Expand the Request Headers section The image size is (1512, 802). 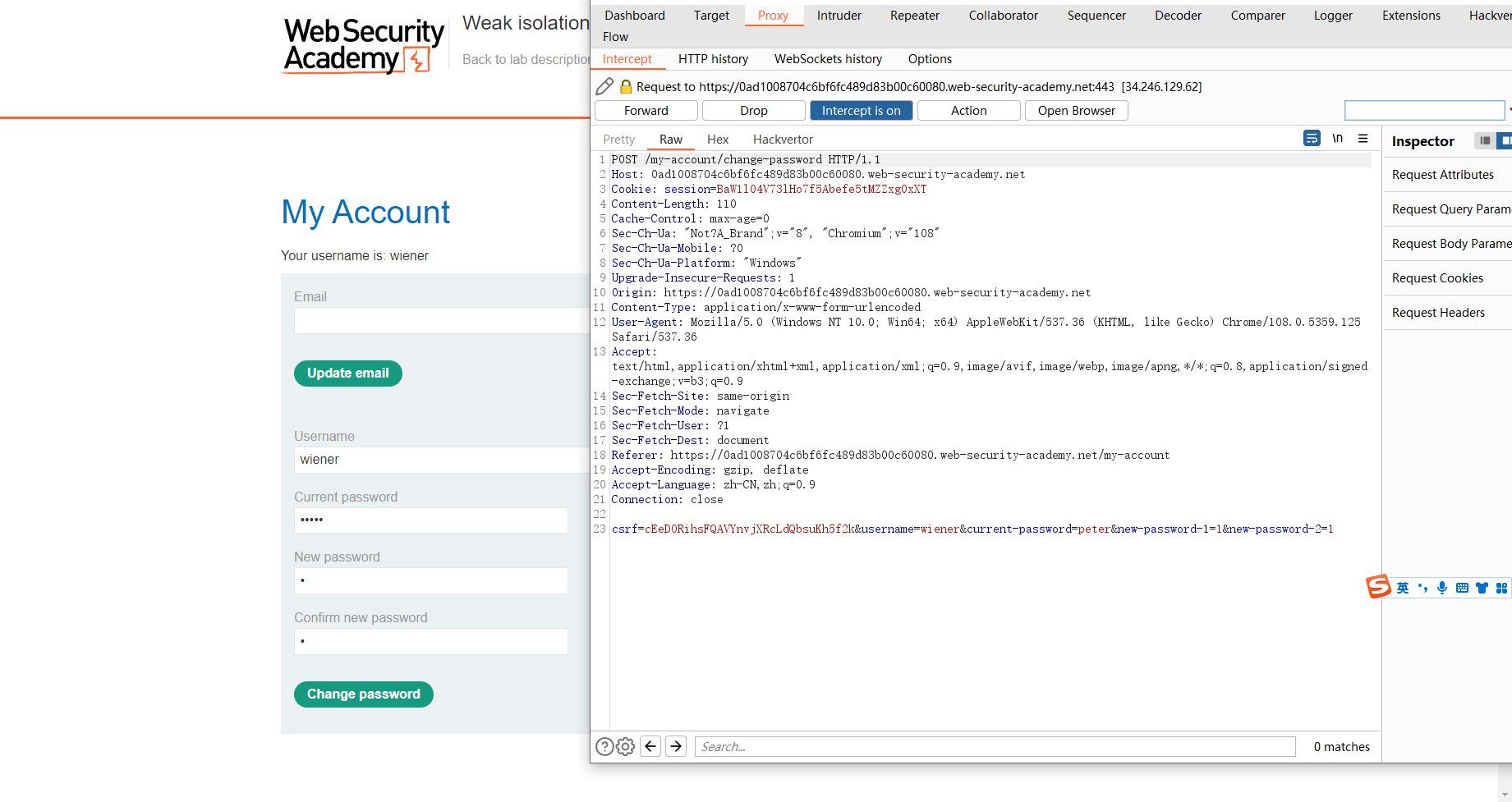point(1447,313)
